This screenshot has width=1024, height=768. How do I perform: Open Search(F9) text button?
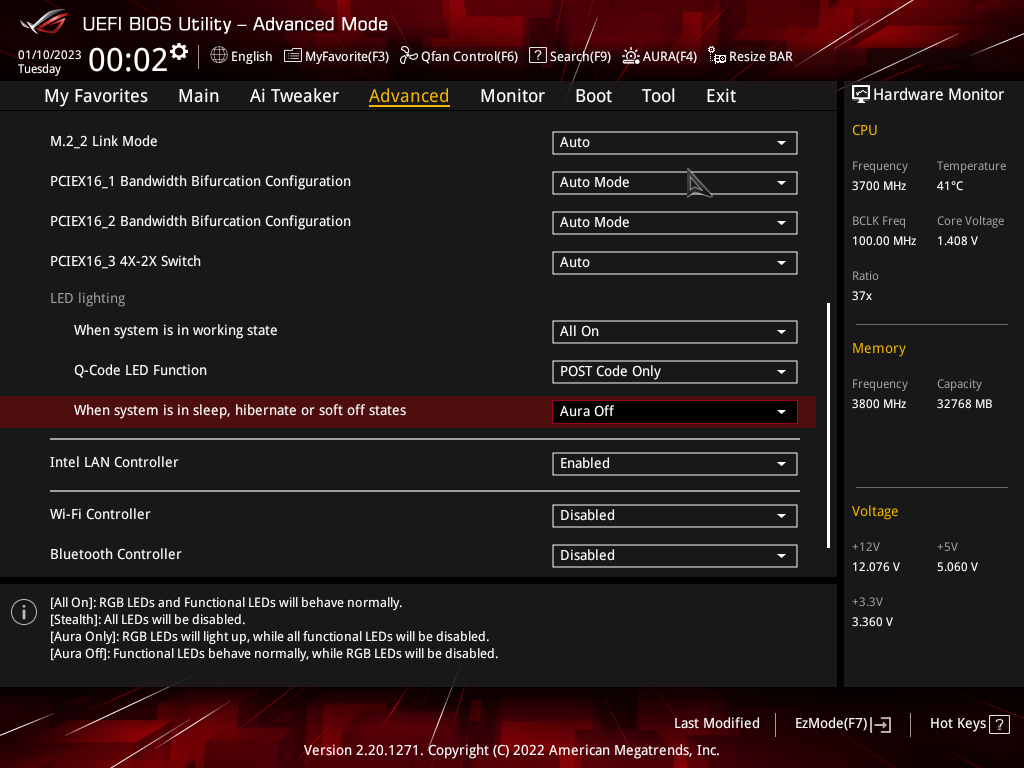click(x=580, y=57)
